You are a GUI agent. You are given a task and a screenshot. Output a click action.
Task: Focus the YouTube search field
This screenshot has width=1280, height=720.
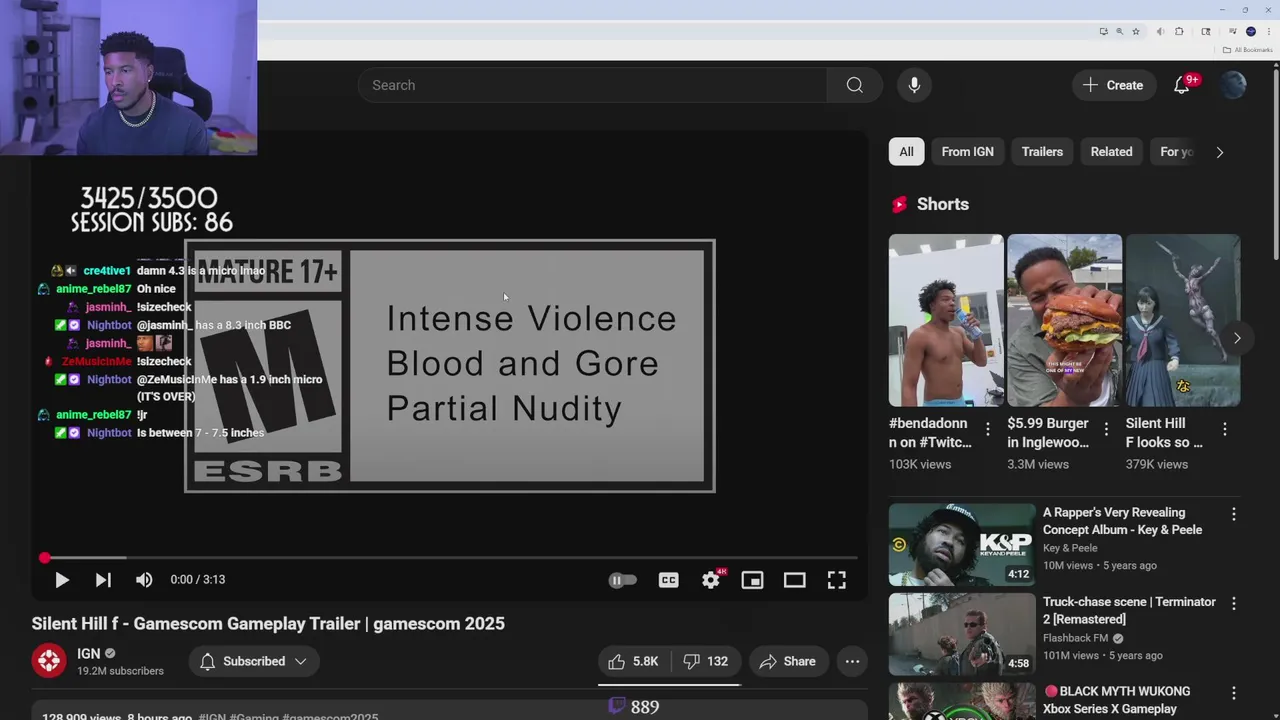point(592,85)
